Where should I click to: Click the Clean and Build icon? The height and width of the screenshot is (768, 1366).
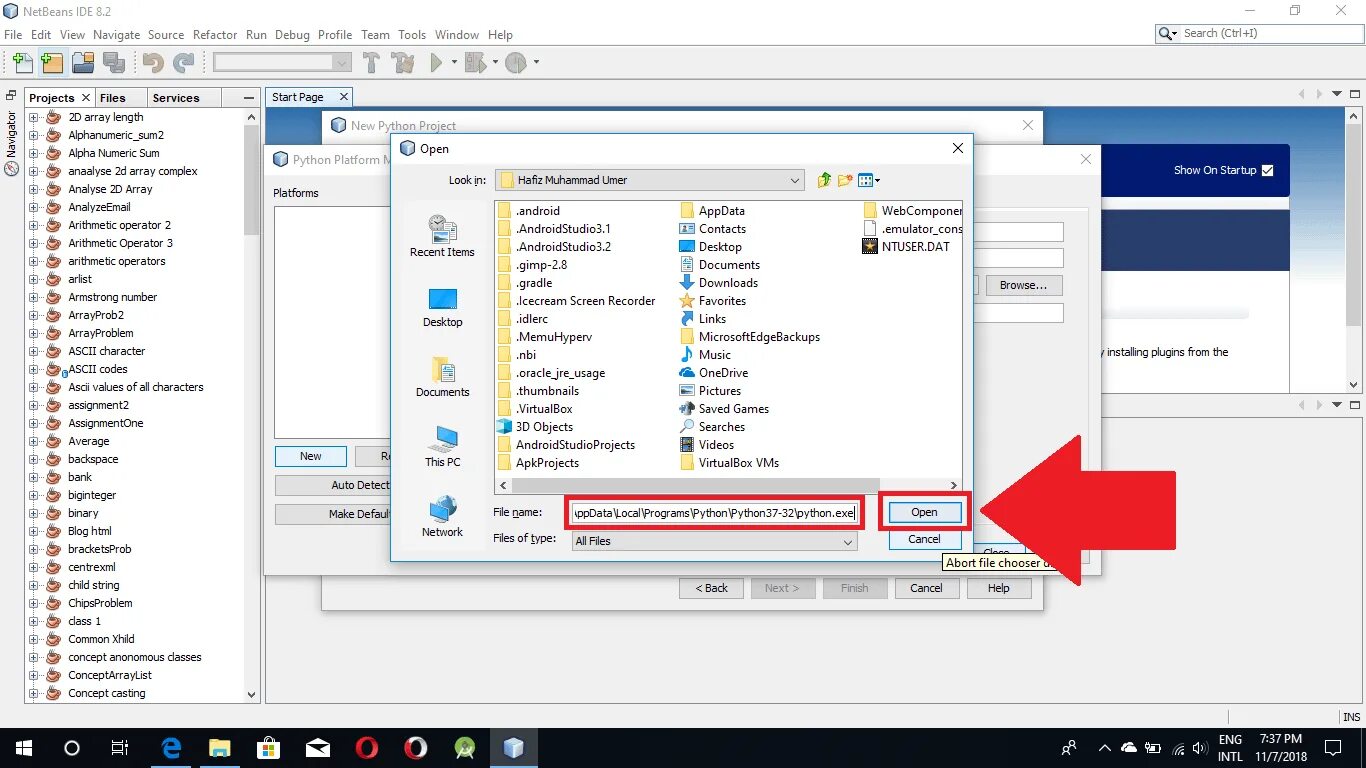point(403,63)
